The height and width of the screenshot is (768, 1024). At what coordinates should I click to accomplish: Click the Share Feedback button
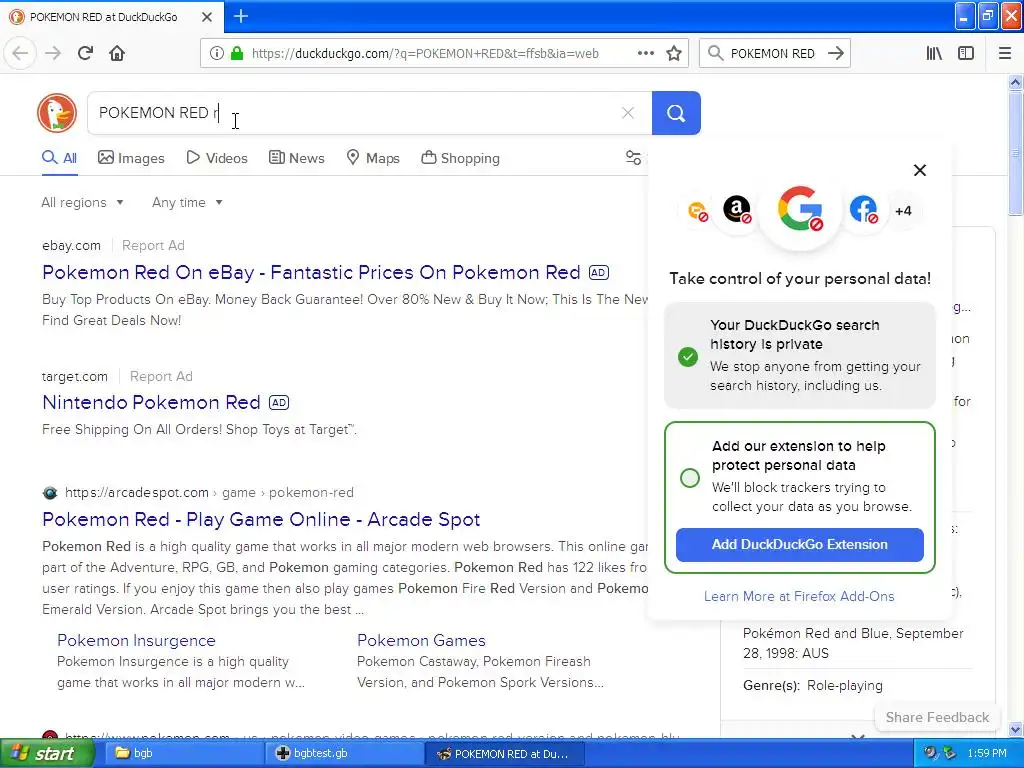[x=937, y=717]
